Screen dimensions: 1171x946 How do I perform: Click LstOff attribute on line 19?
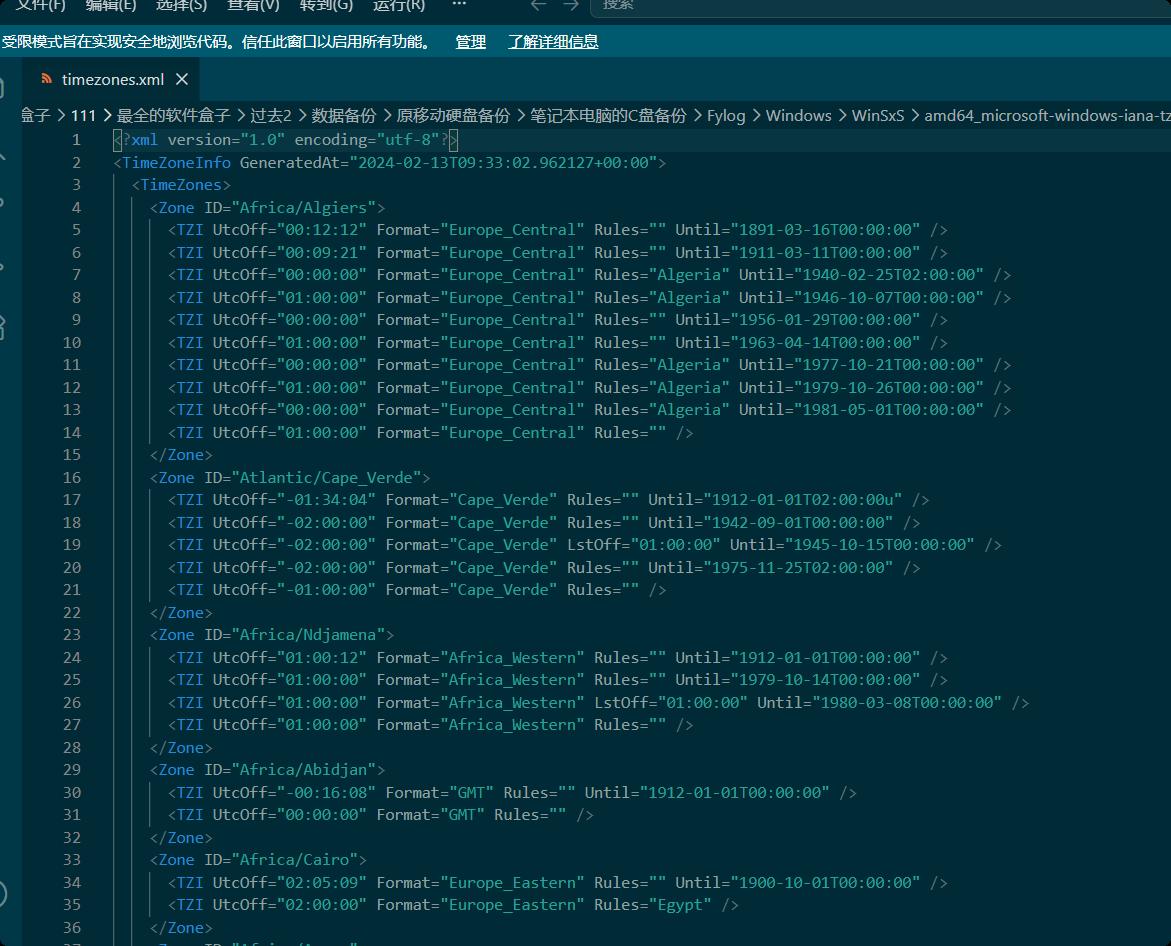[x=644, y=544]
